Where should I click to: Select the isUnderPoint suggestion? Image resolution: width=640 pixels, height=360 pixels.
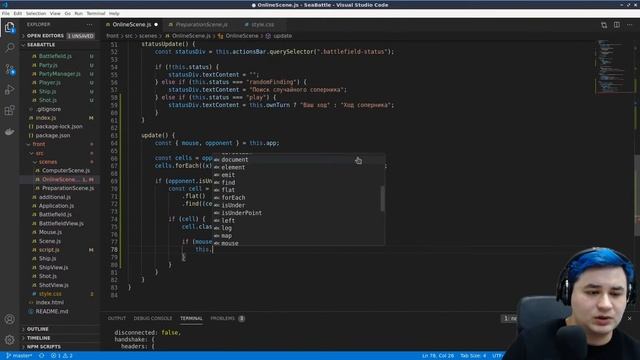click(x=299, y=213)
